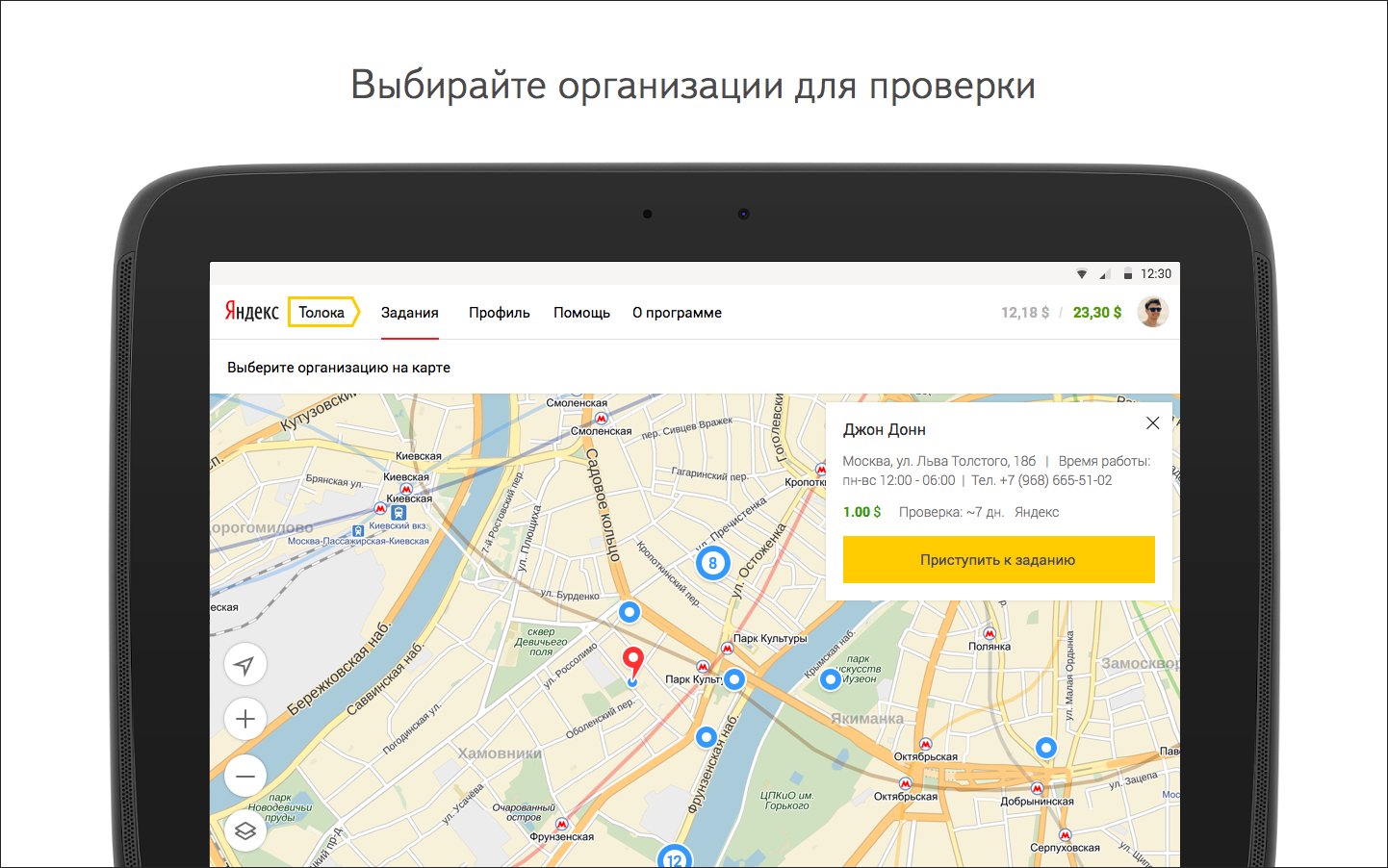Click the Яндекс Толока logo

coord(287,311)
